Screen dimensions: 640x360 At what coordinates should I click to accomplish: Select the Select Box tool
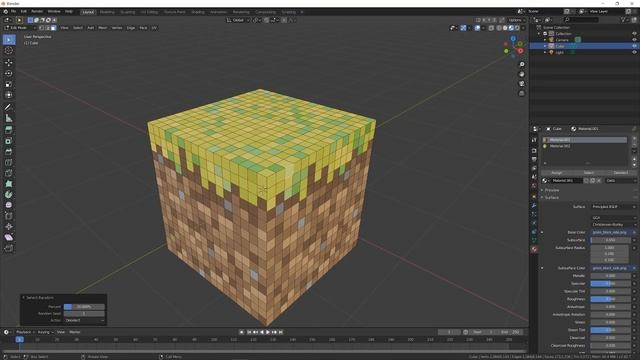9,40
